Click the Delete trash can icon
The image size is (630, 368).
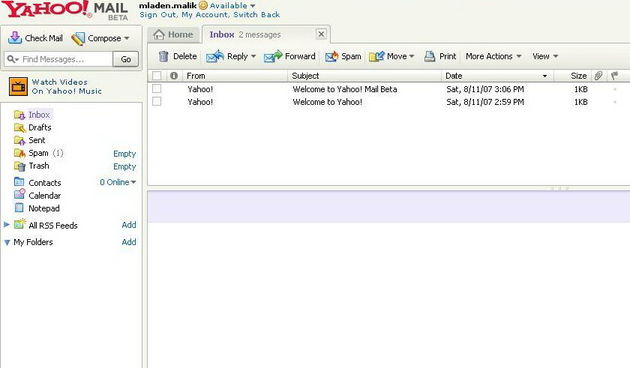(163, 56)
